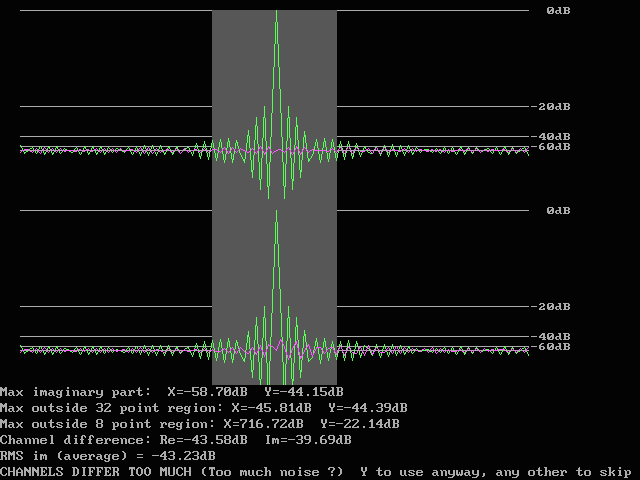Click the -20dB label of lower graph
This screenshot has width=640, height=480.
pos(550,307)
